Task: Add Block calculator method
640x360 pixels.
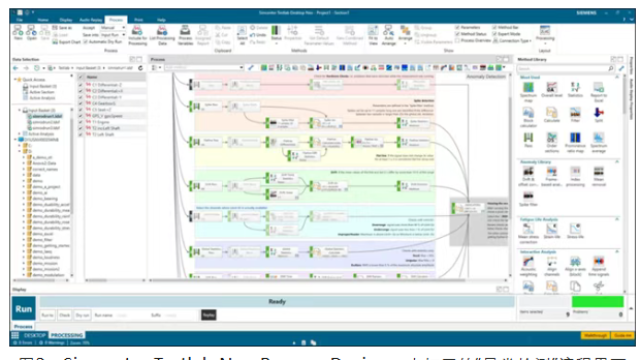Action: click(x=529, y=117)
